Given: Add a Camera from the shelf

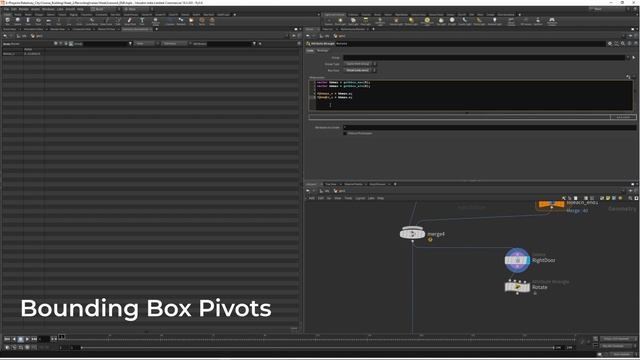Looking at the screenshot, I should pyautogui.click(x=328, y=21).
